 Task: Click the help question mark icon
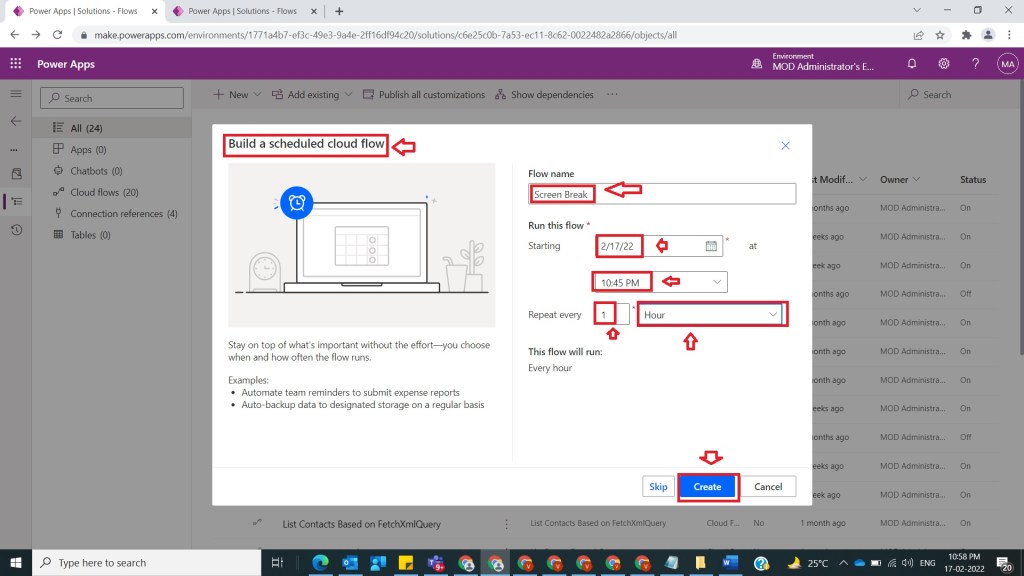pos(975,64)
